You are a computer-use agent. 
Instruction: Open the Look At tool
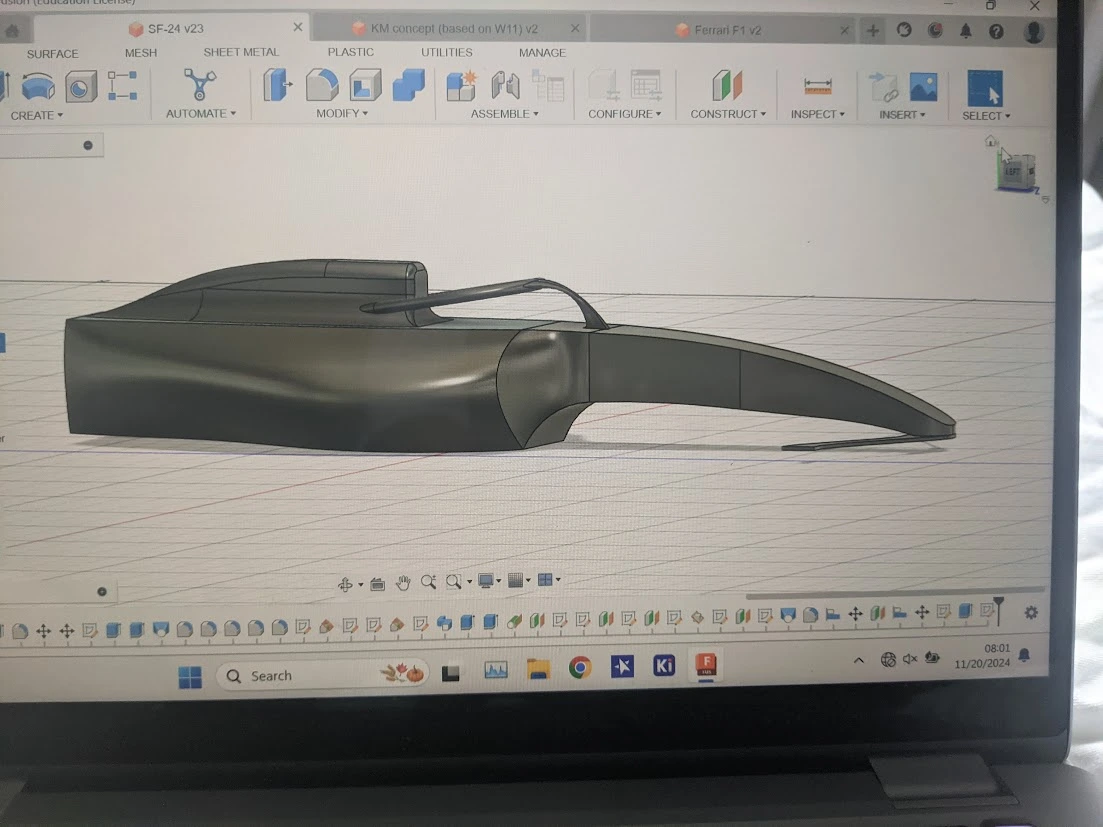click(378, 582)
